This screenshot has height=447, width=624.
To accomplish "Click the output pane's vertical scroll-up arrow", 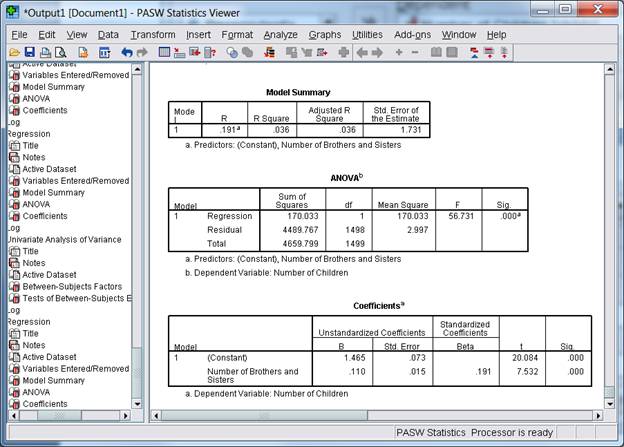I will pos(610,69).
